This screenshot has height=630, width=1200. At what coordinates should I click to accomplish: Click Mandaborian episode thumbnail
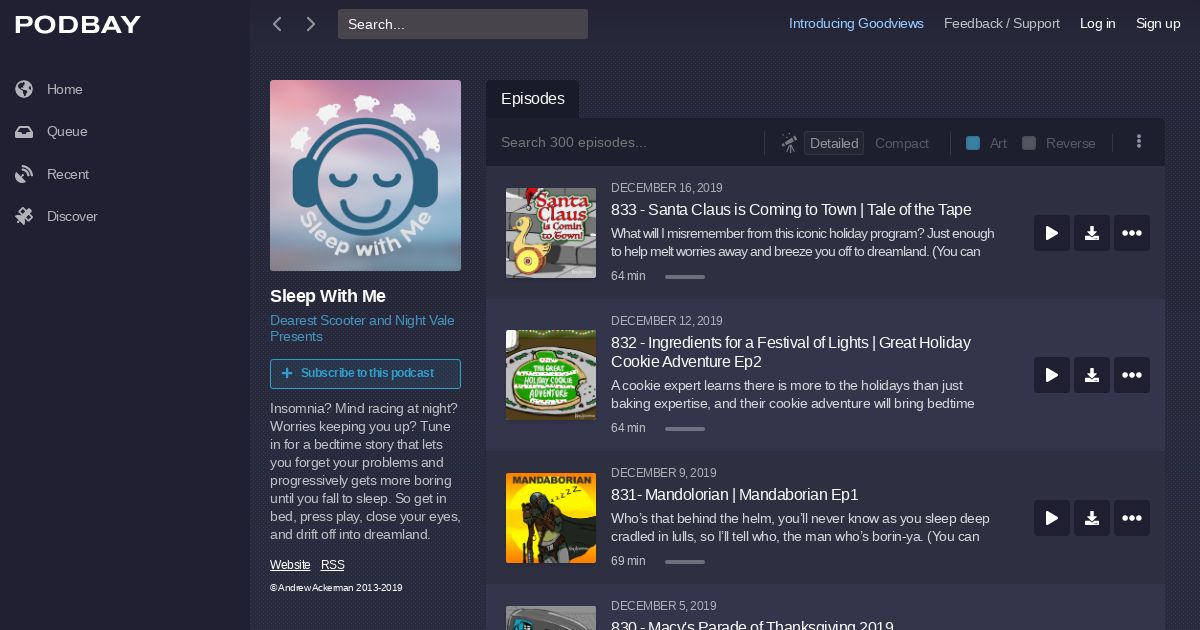tap(551, 518)
